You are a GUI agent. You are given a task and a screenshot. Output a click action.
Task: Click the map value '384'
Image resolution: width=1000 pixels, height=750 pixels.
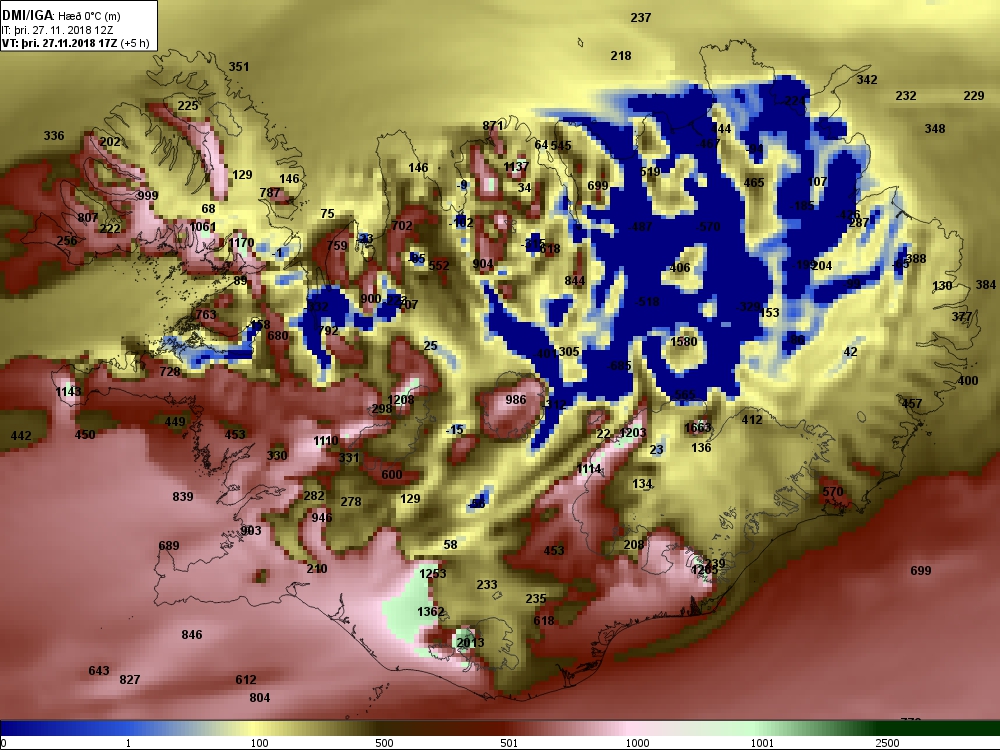985,285
